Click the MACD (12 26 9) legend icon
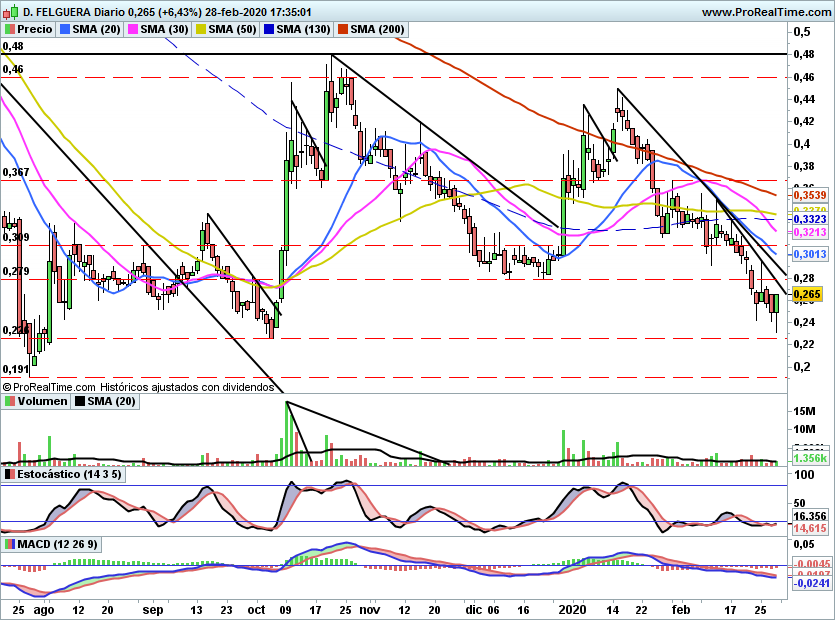835x620 pixels. pyautogui.click(x=9, y=544)
